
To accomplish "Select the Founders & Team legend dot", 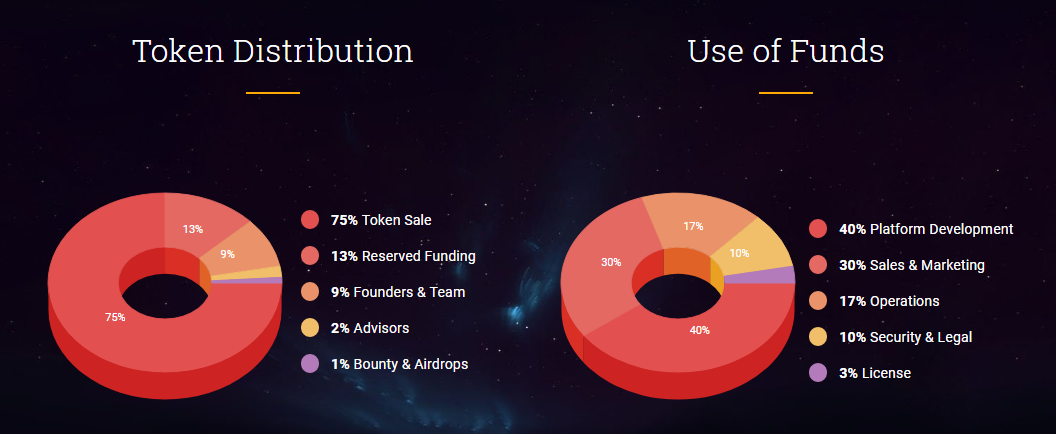I will click(x=310, y=292).
